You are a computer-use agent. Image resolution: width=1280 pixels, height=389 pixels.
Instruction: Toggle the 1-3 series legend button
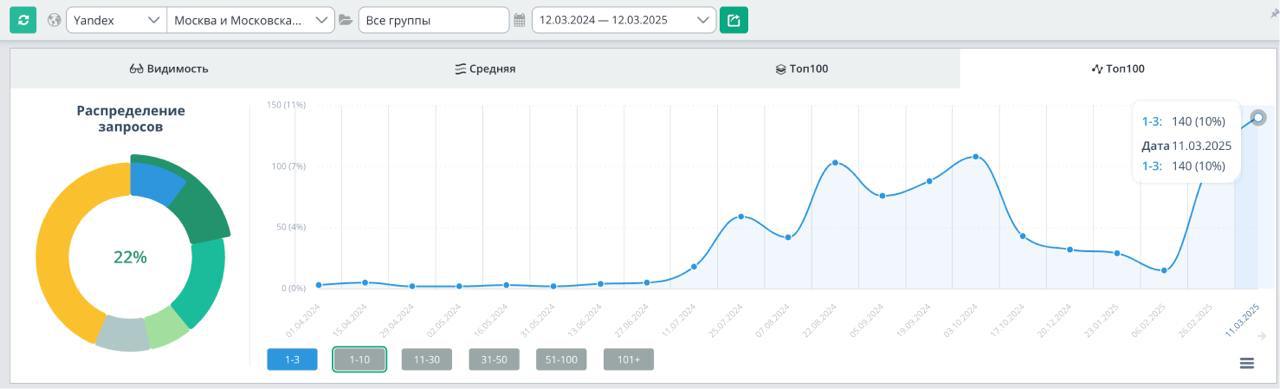click(292, 359)
